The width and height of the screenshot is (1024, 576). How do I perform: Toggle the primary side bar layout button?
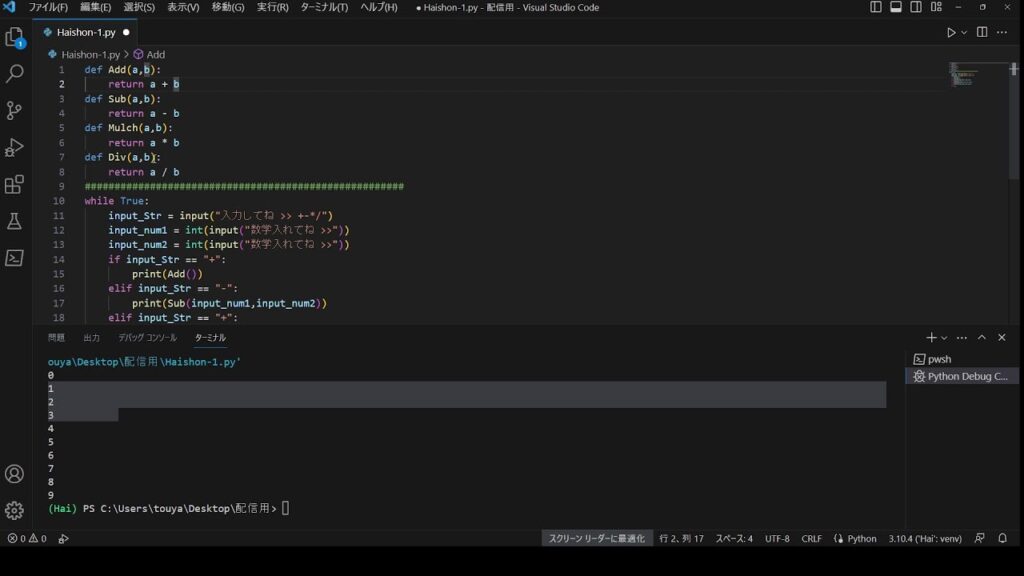pyautogui.click(x=876, y=7)
